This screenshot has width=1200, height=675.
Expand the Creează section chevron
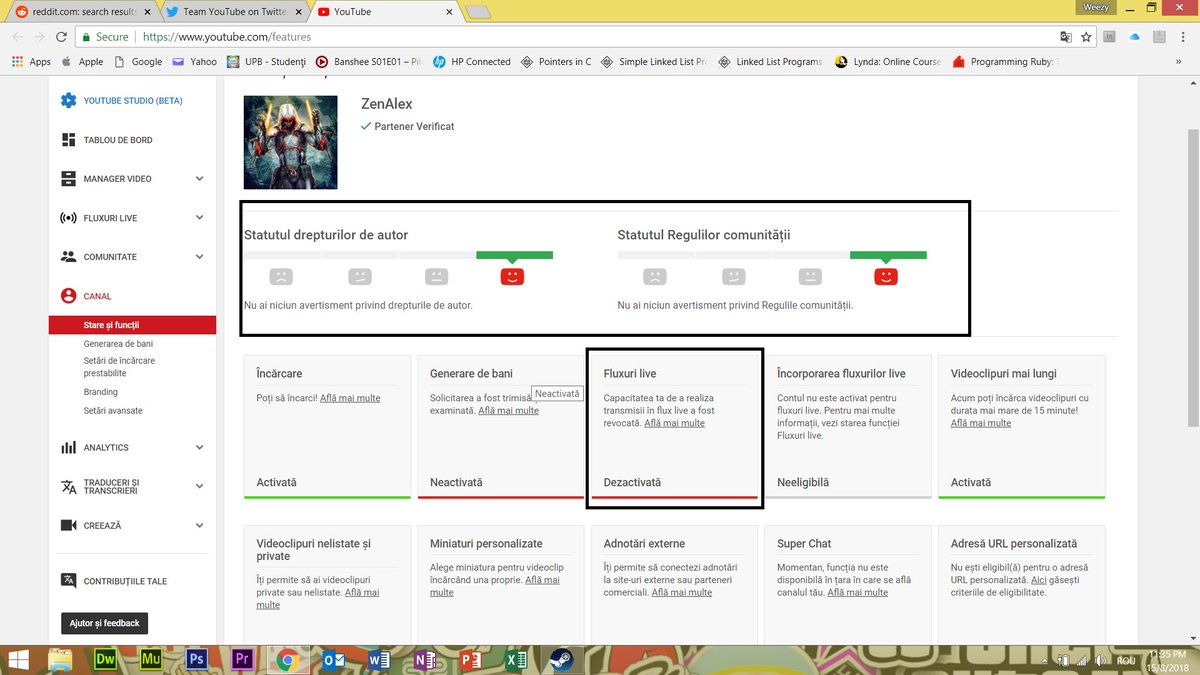tap(199, 526)
